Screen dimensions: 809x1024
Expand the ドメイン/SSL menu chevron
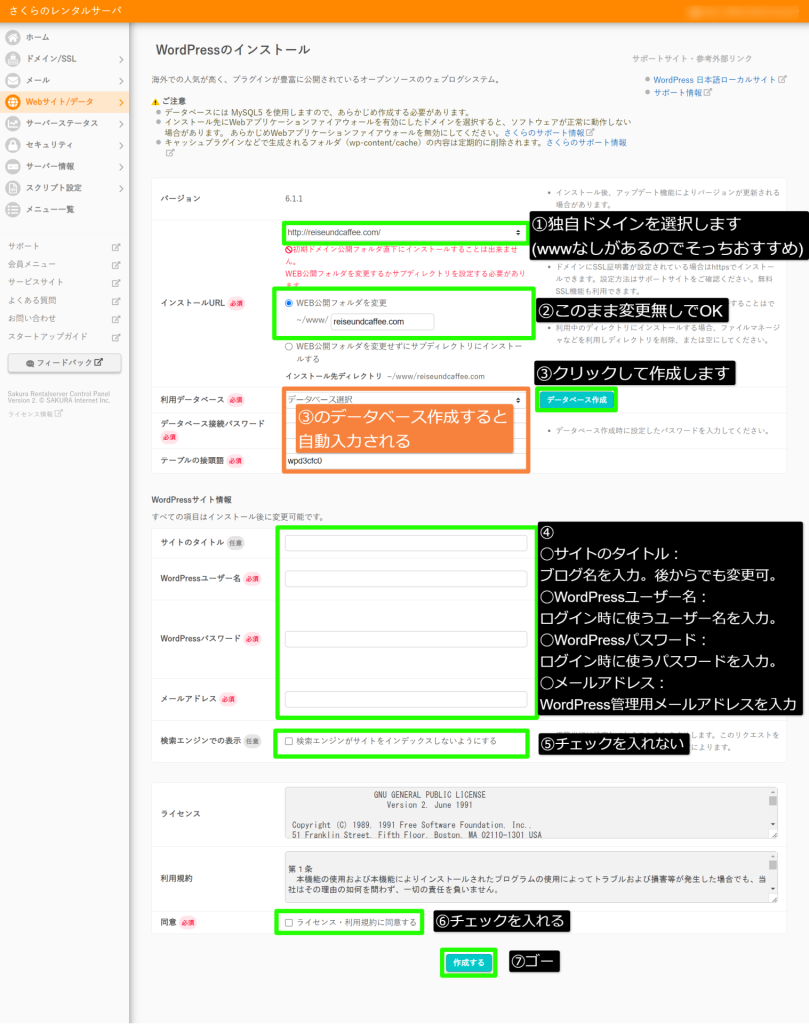tap(121, 59)
